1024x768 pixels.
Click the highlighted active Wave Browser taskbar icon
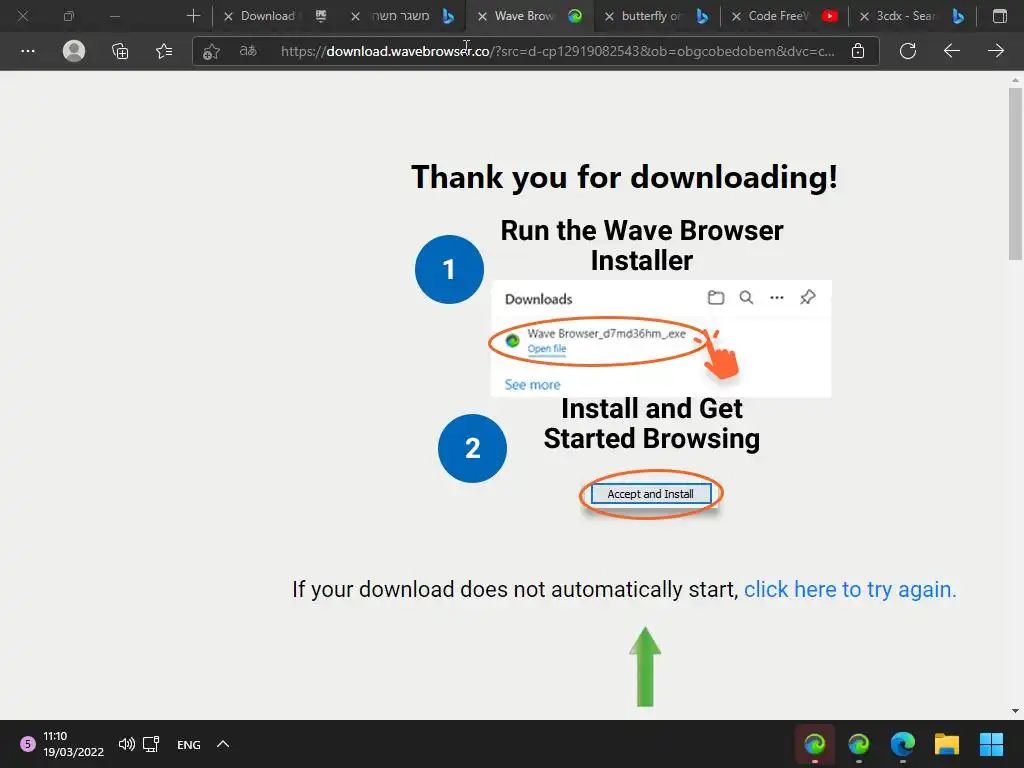point(814,744)
